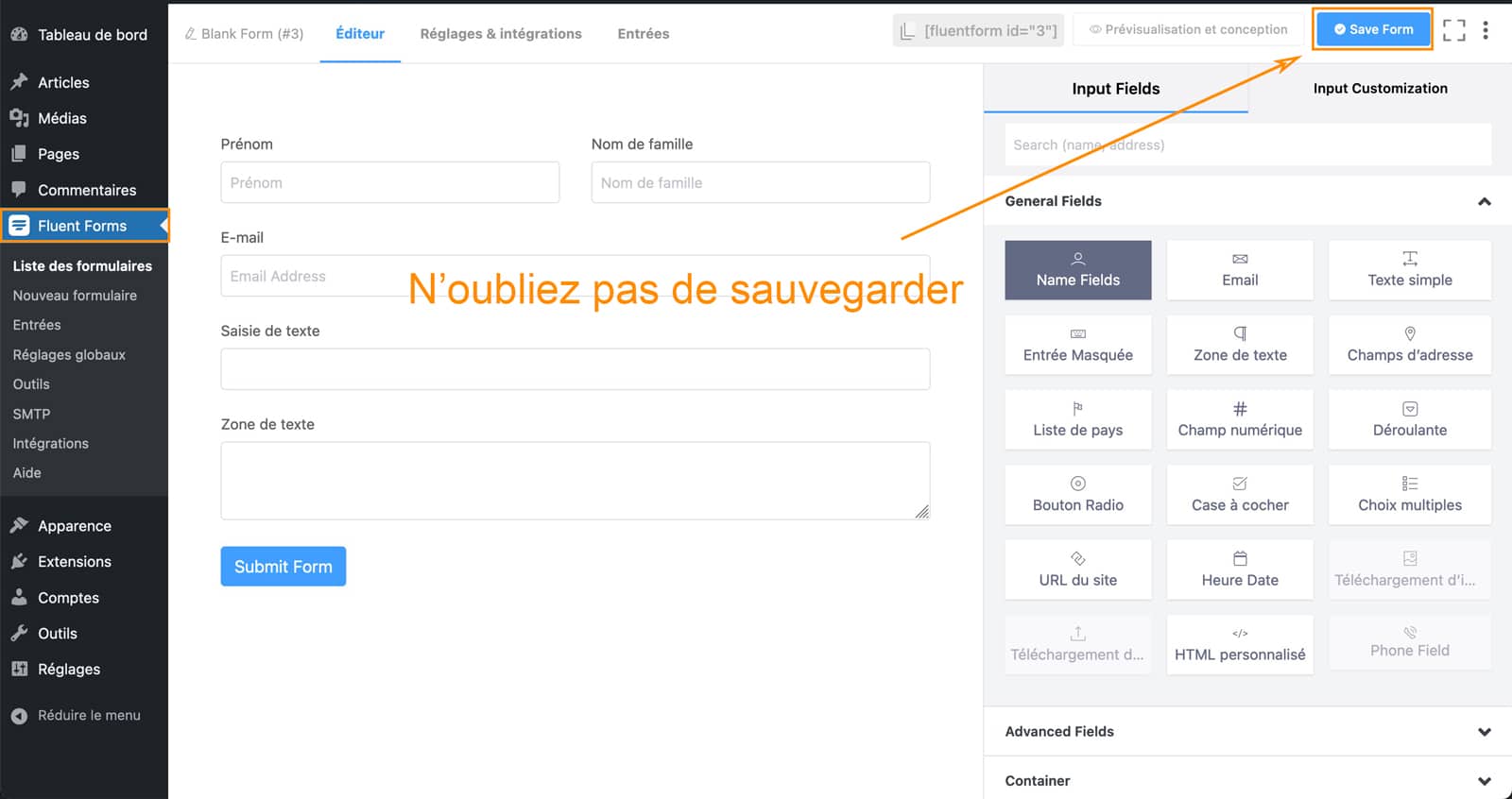This screenshot has width=1512, height=799.
Task: Open Tableau de bord in sidebar
Action: 83,35
